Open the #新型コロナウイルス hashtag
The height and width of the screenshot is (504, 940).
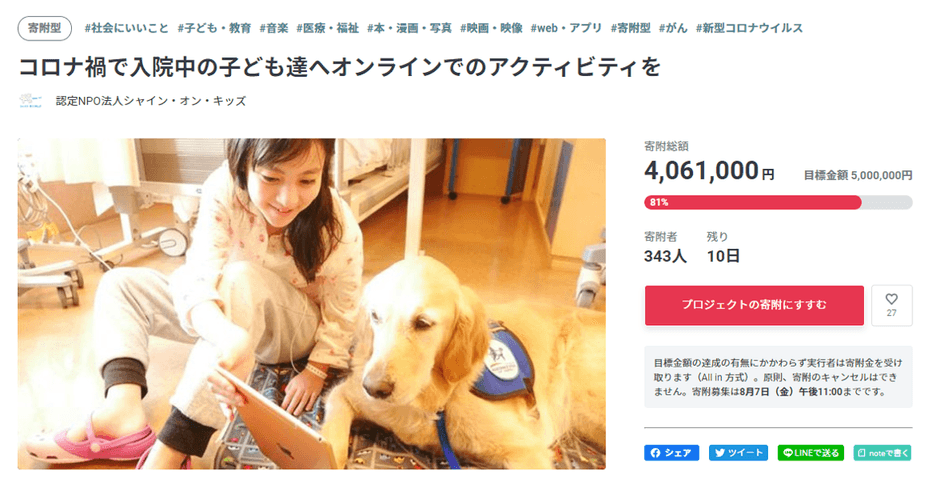749,28
